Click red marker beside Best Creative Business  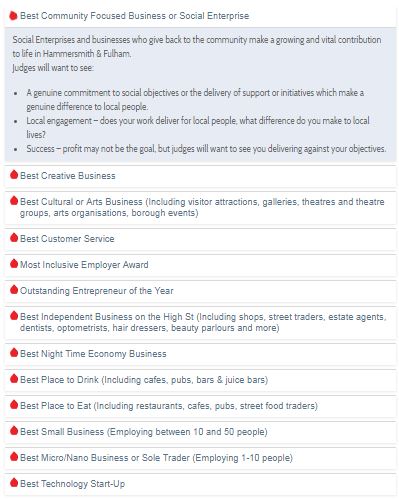(14, 175)
